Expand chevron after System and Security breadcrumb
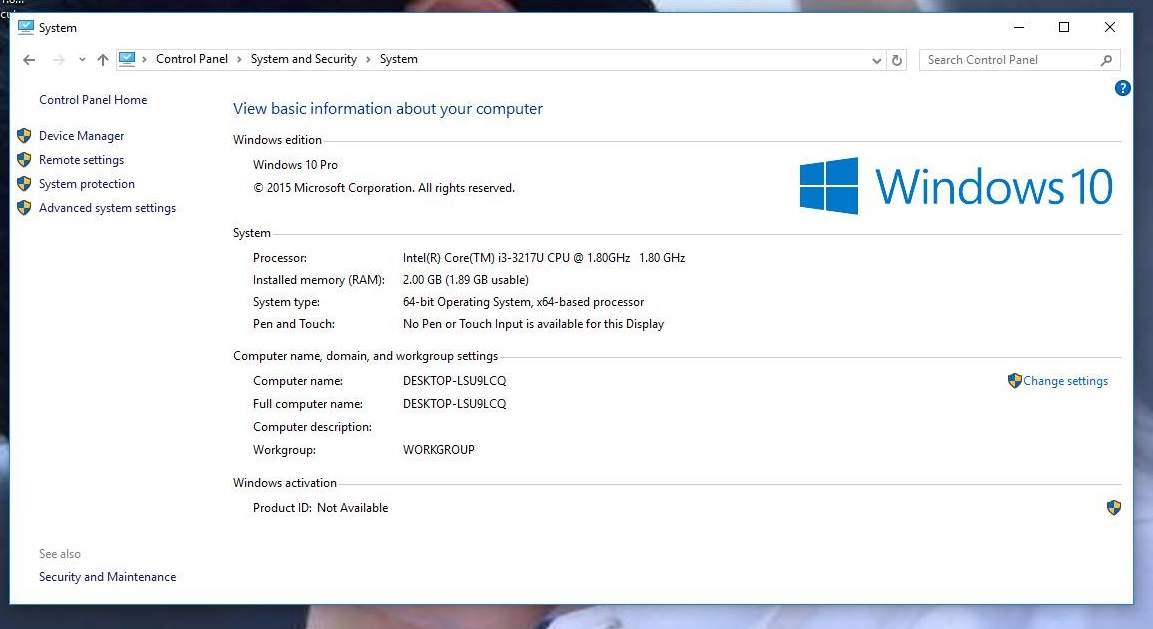Image resolution: width=1153 pixels, height=629 pixels. coord(368,59)
